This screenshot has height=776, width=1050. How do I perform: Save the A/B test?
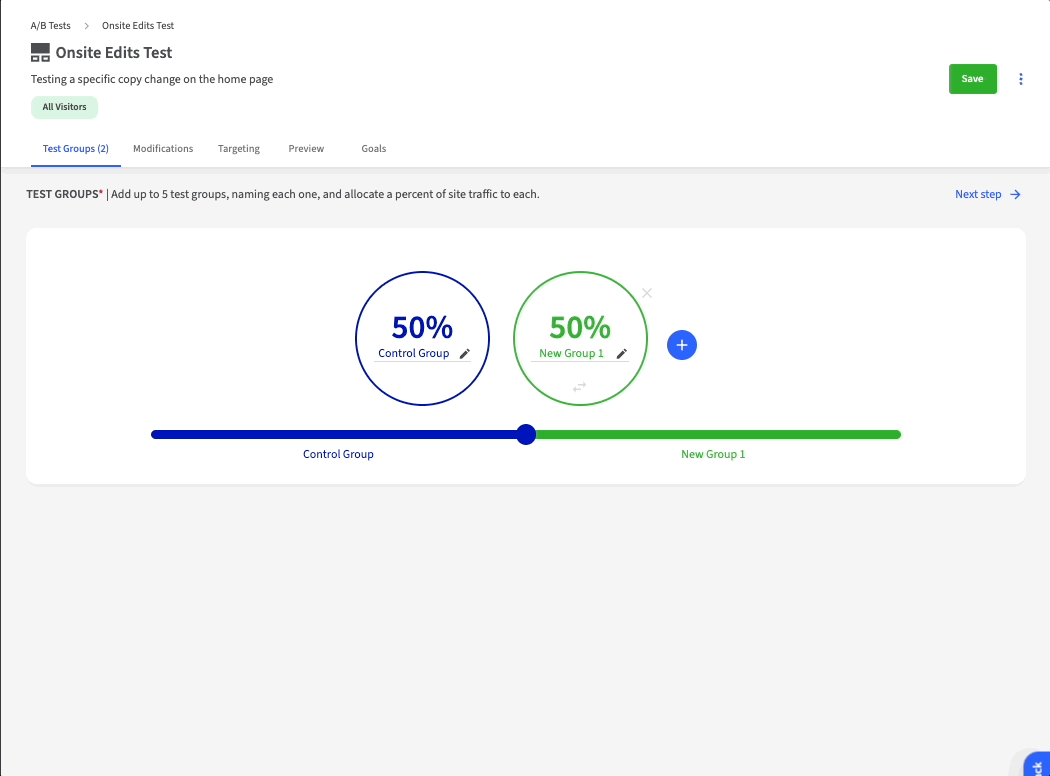[972, 79]
